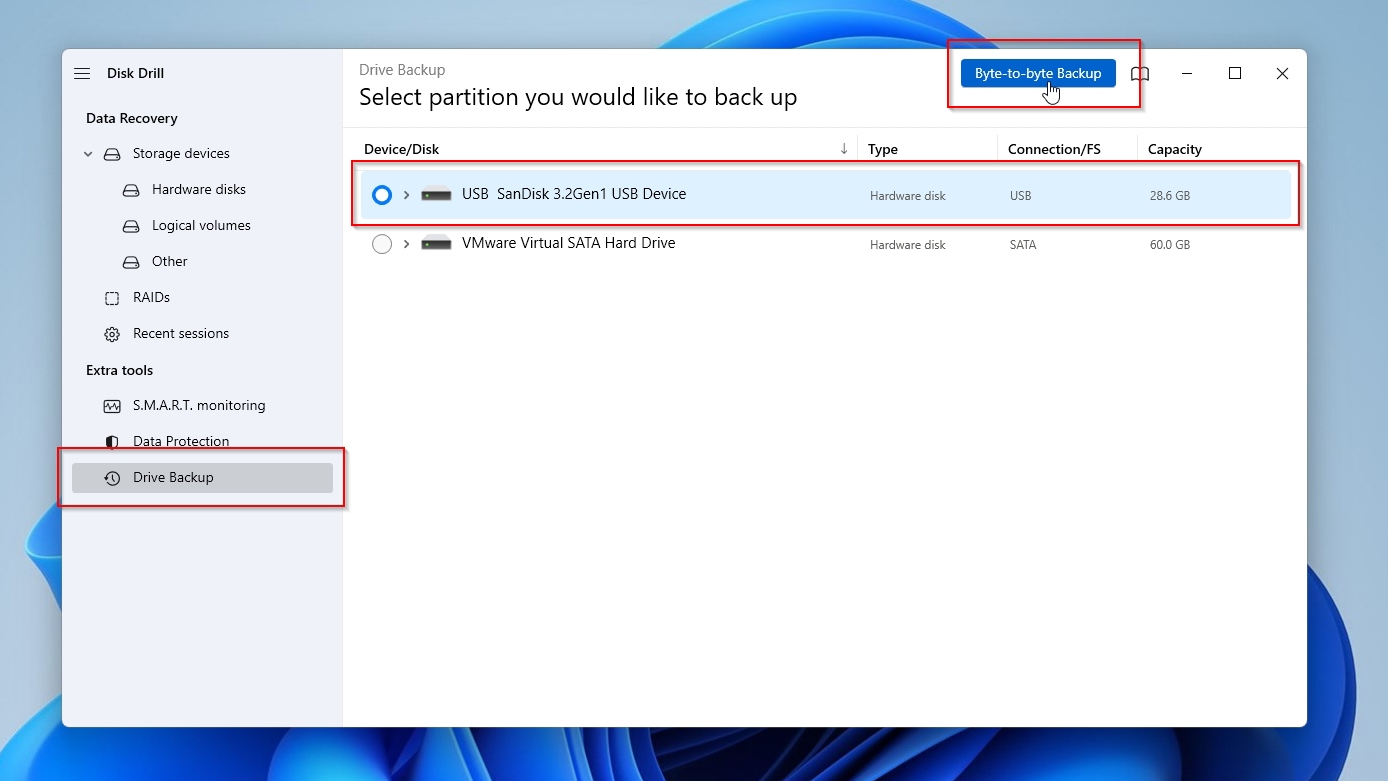Click the Storage devices drive icon
This screenshot has width=1388, height=781.
[112, 154]
